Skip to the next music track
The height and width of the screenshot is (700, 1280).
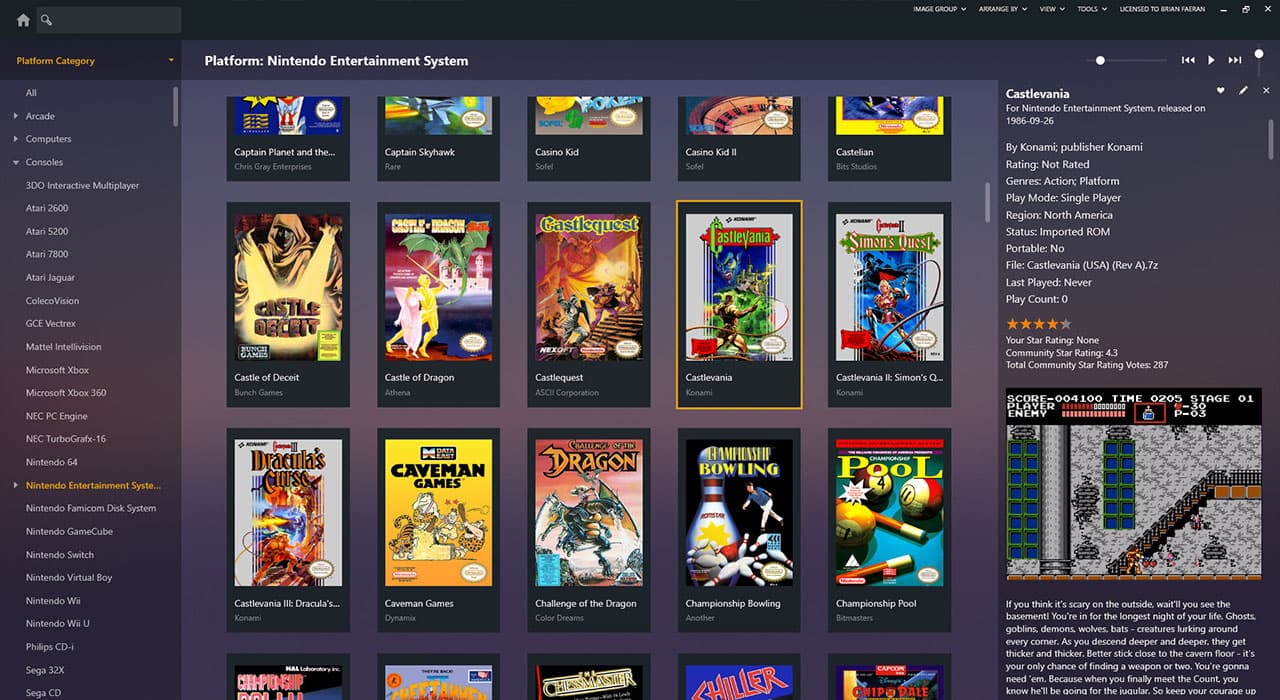click(x=1235, y=60)
